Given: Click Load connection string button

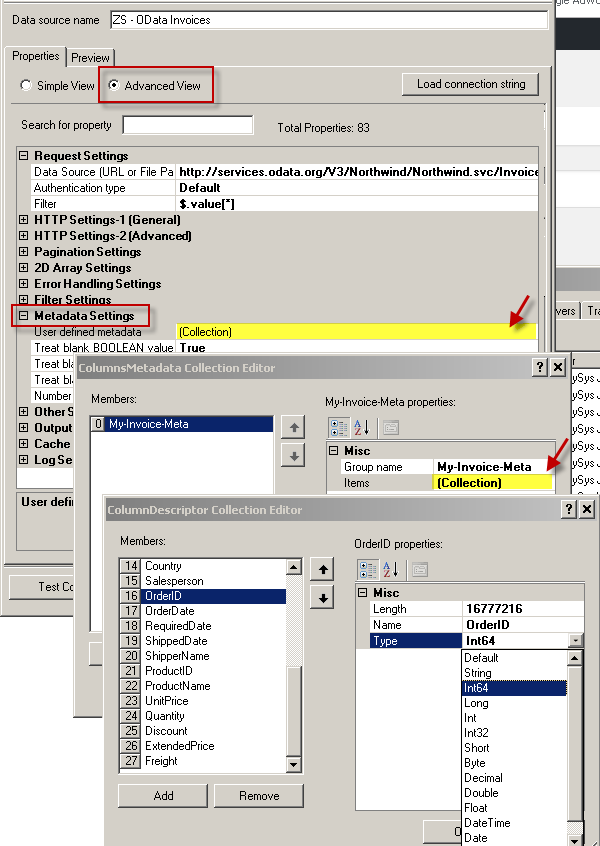Looking at the screenshot, I should pos(471,84).
